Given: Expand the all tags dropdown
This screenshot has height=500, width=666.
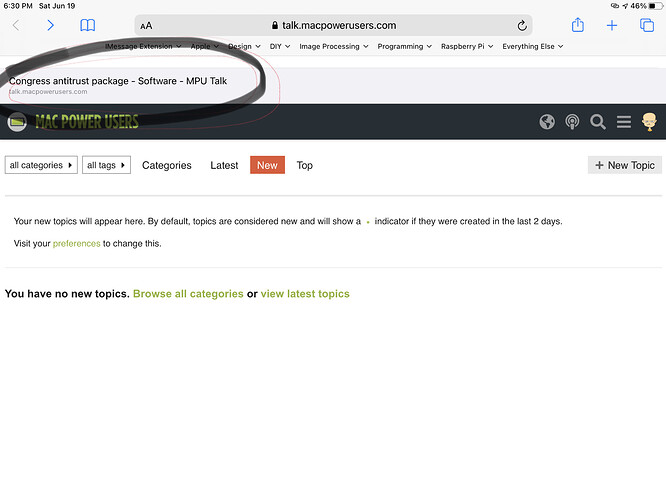Looking at the screenshot, I should pyautogui.click(x=106, y=165).
